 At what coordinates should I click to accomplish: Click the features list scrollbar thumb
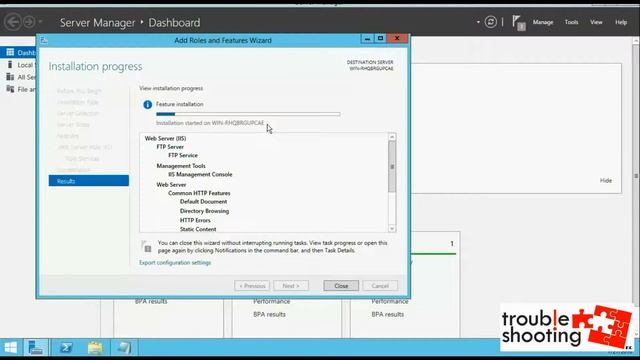pyautogui.click(x=392, y=167)
